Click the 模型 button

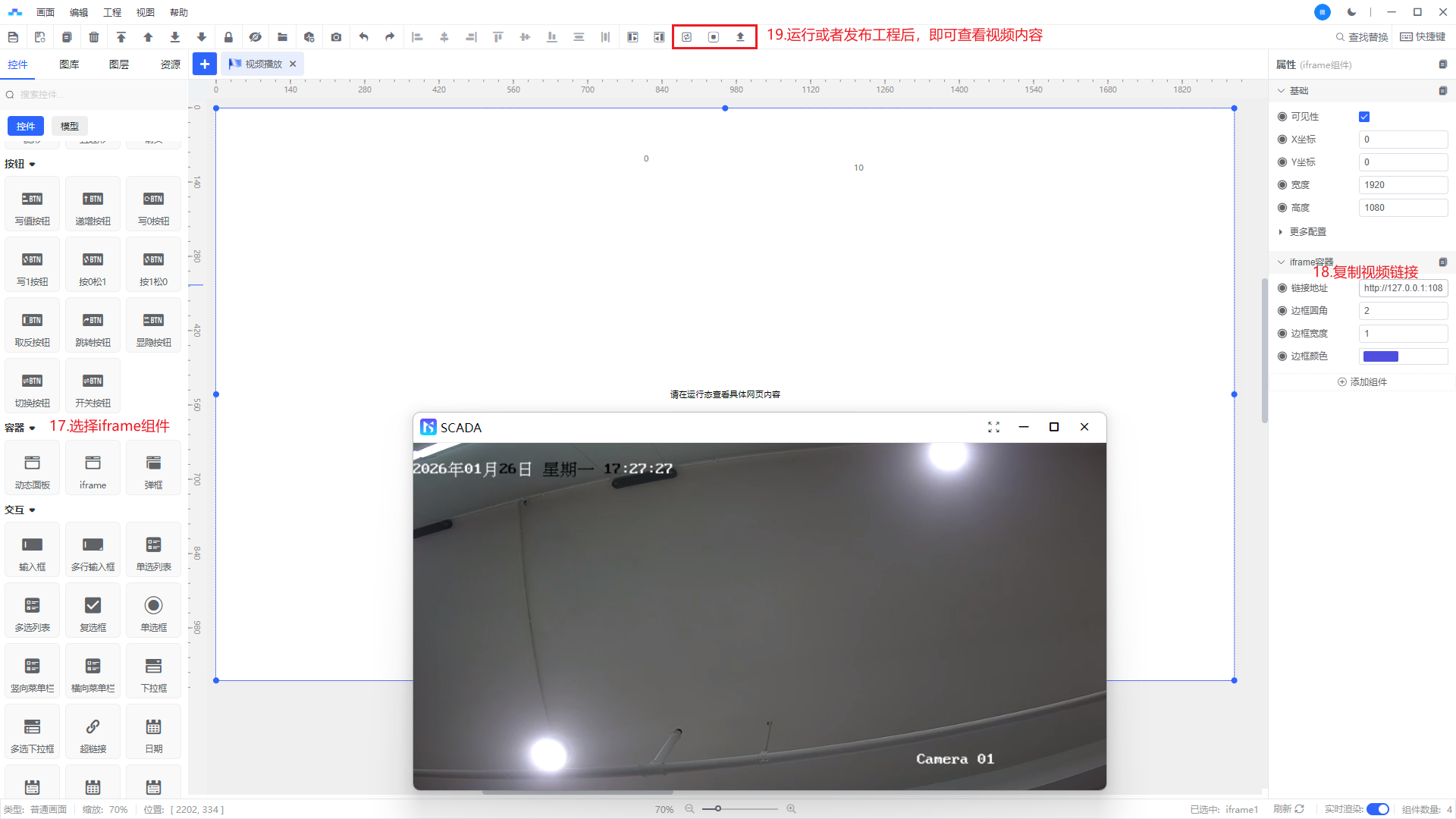(69, 126)
